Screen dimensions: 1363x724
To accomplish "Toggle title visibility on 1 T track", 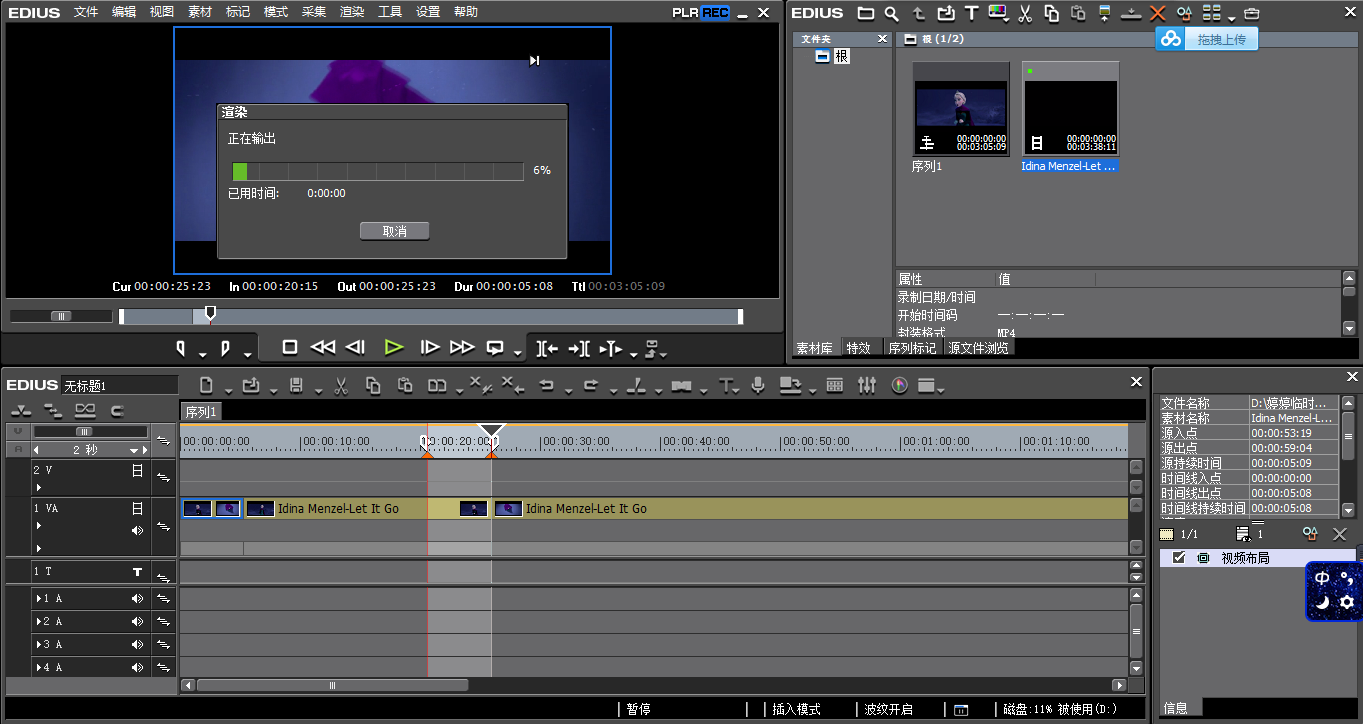I will (137, 572).
